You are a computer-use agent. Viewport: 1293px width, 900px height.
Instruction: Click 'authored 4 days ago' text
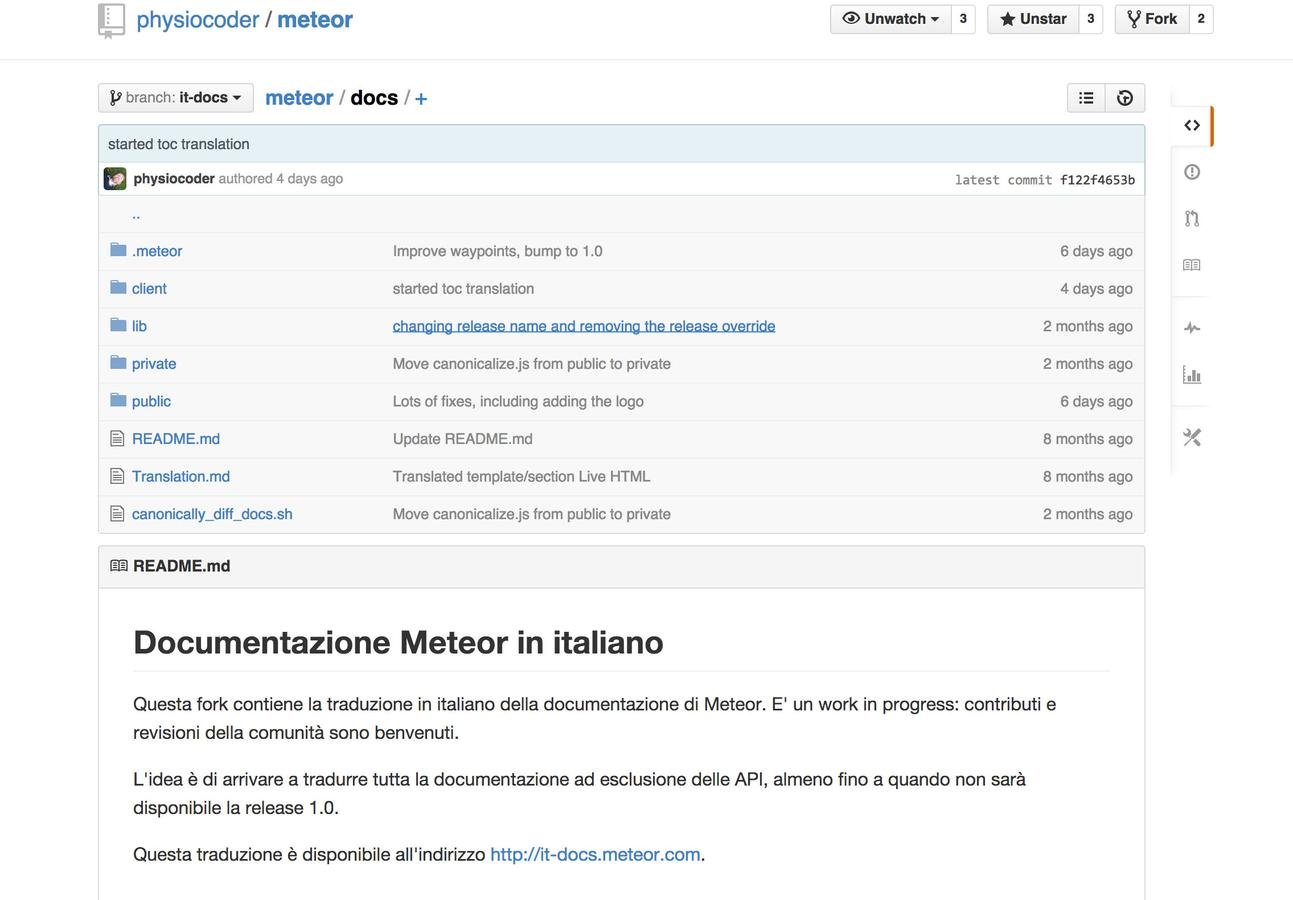281,179
